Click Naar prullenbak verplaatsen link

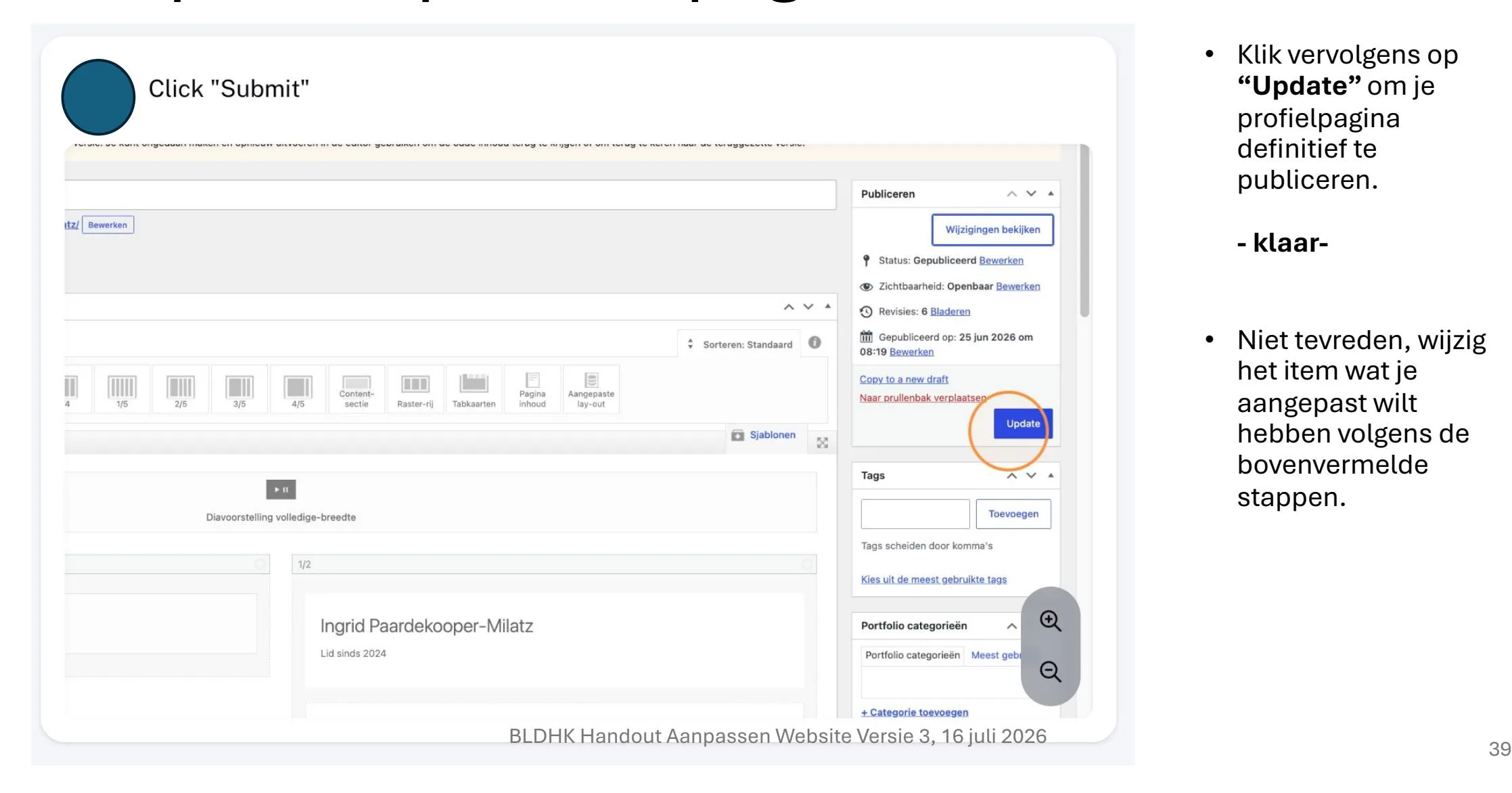coord(922,398)
